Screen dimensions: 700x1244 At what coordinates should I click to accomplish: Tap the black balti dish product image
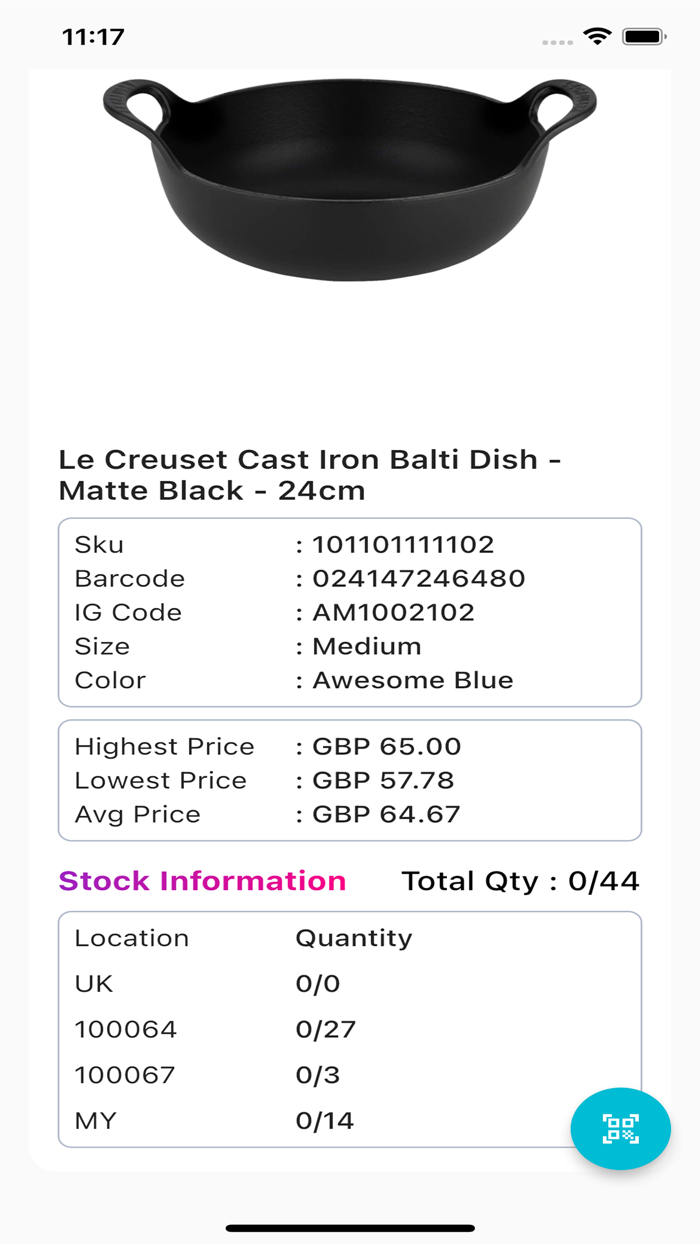[350, 175]
